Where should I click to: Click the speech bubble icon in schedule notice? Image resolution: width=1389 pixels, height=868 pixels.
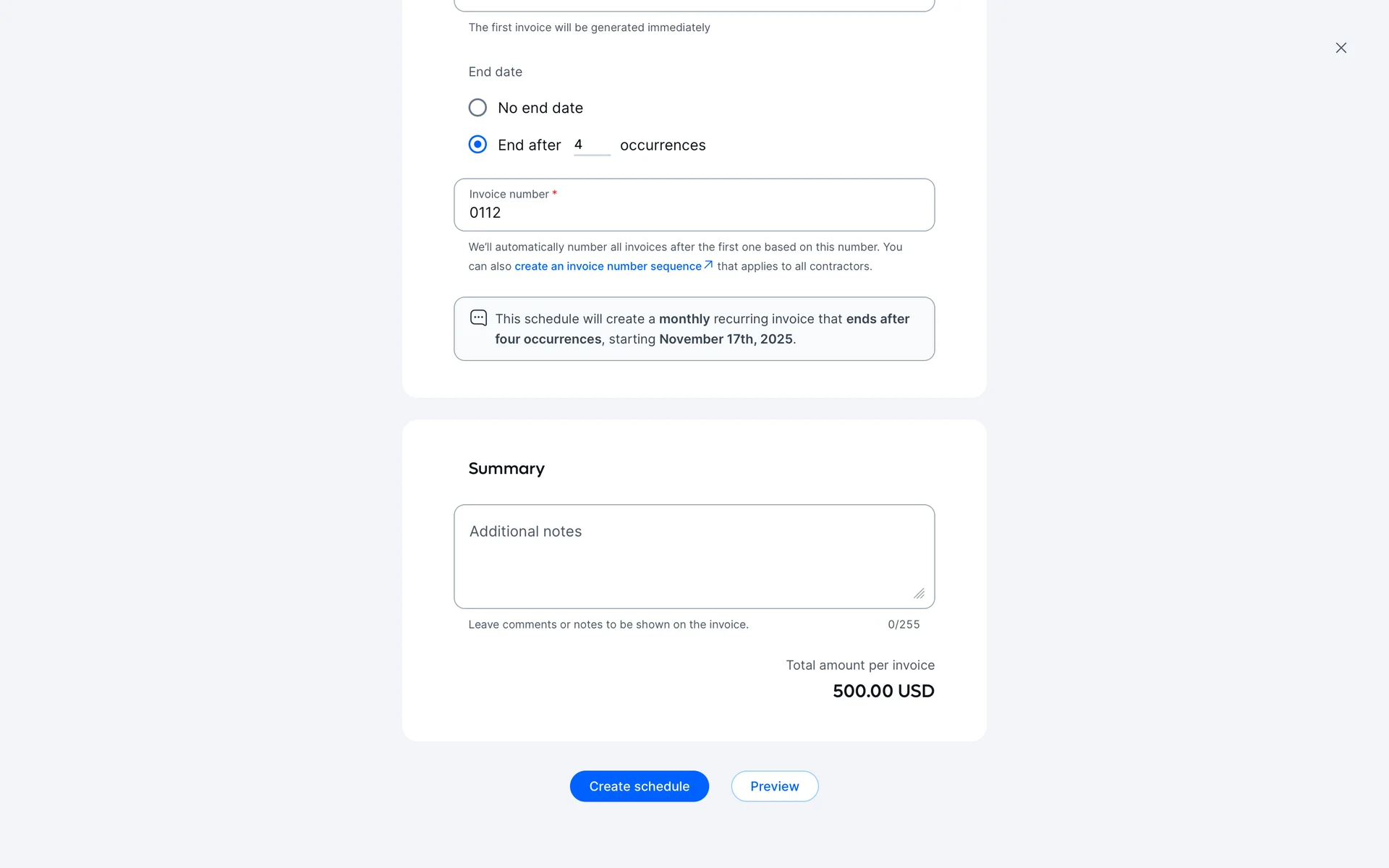point(478,318)
